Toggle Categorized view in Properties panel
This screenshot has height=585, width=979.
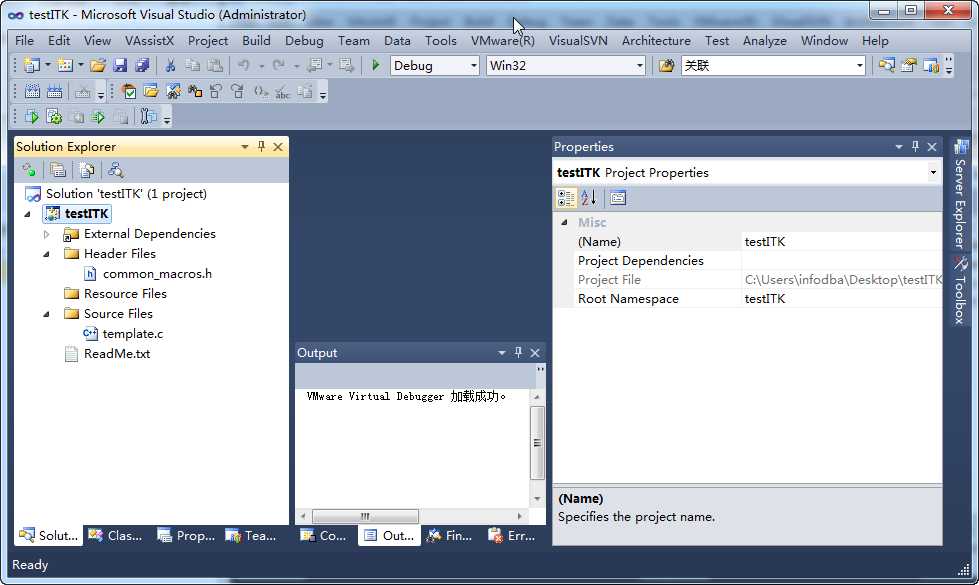click(566, 198)
